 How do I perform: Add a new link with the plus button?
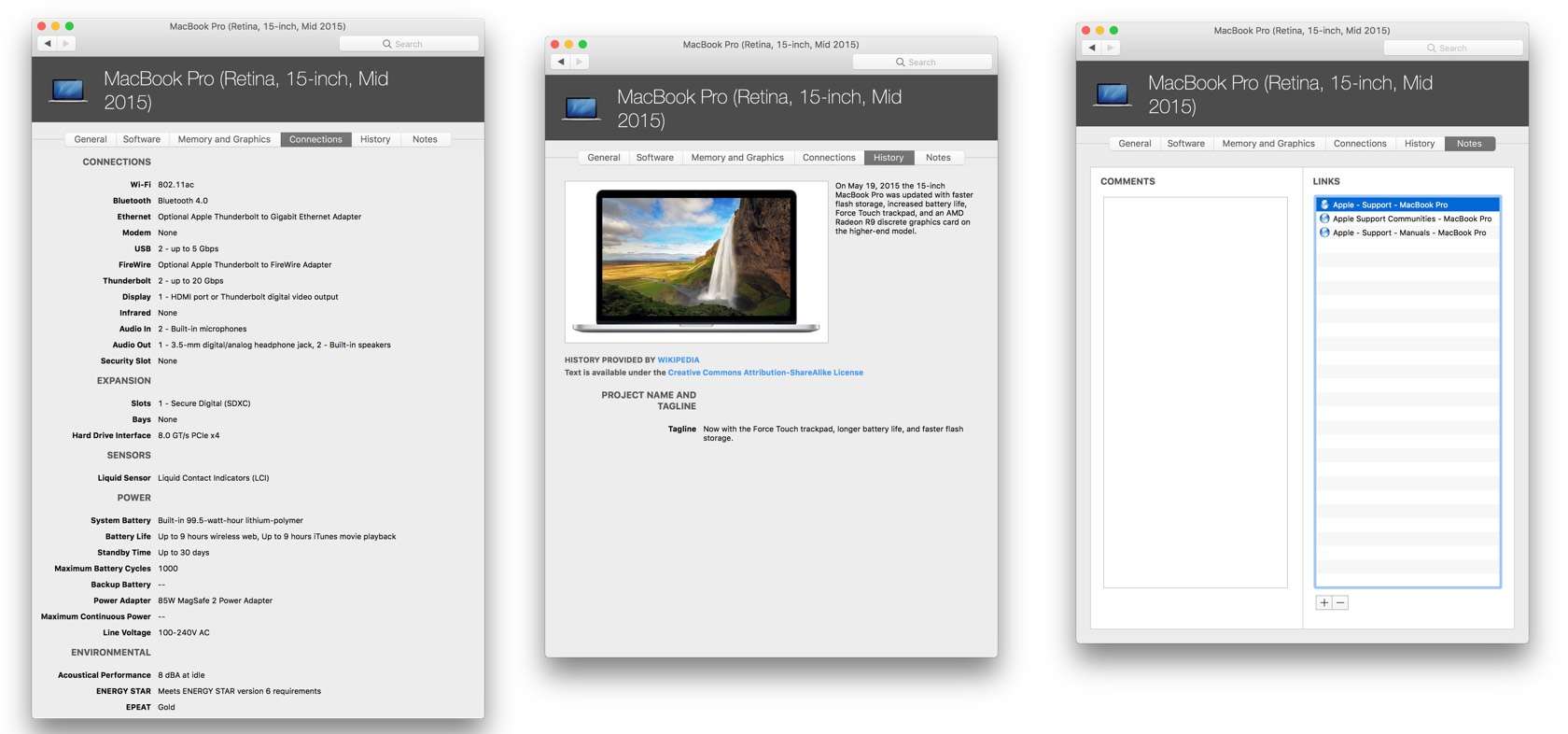click(x=1323, y=603)
